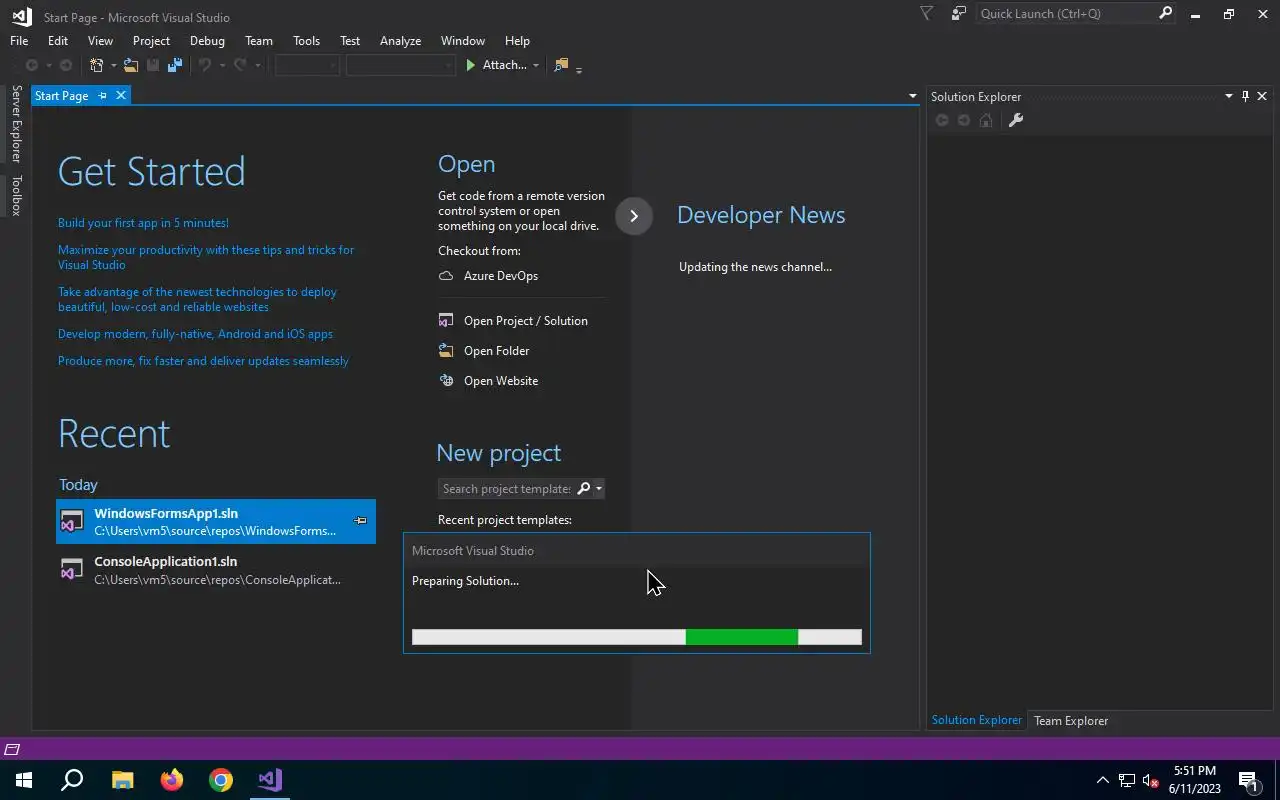The image size is (1280, 800).
Task: Click 'Build your first app in 5 minutes!' link
Action: click(143, 223)
